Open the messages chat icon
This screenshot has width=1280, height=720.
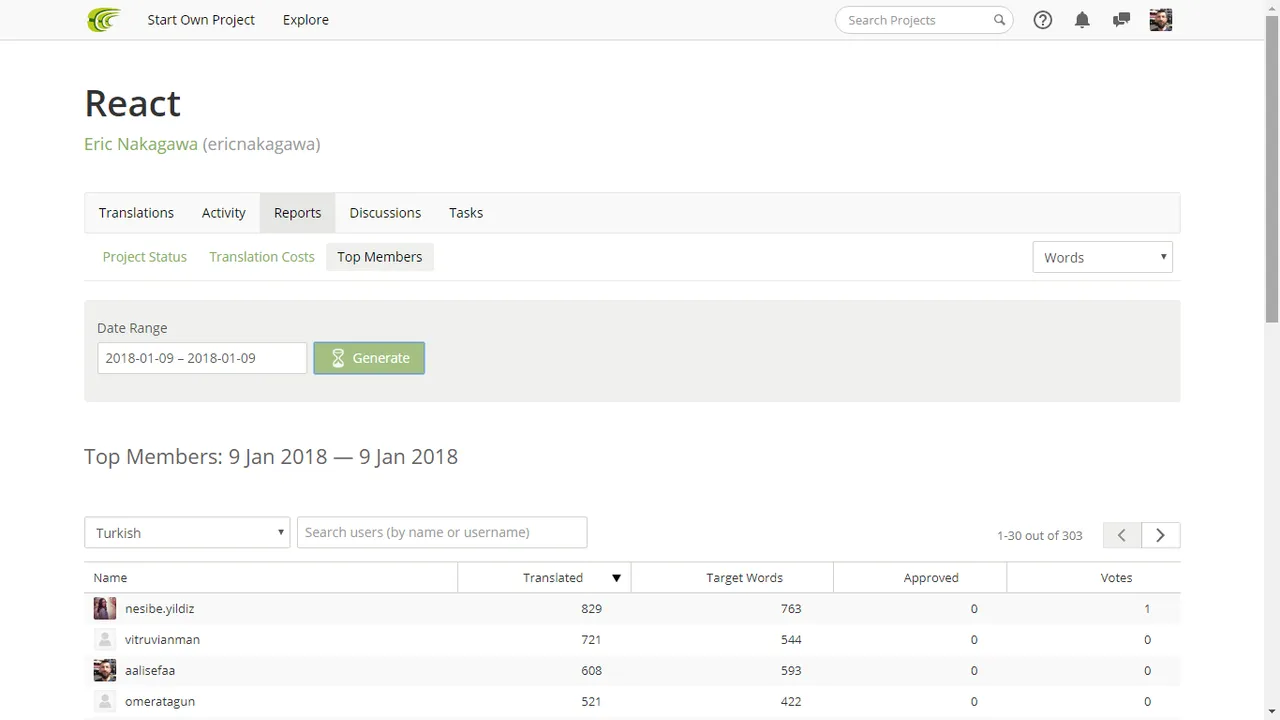pos(1121,20)
